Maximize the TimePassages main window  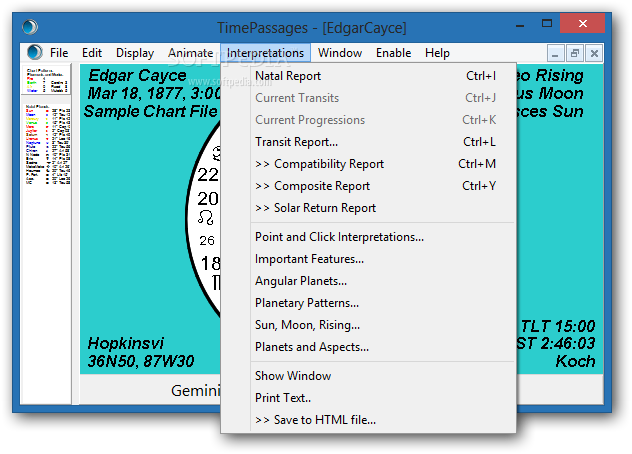(x=547, y=23)
